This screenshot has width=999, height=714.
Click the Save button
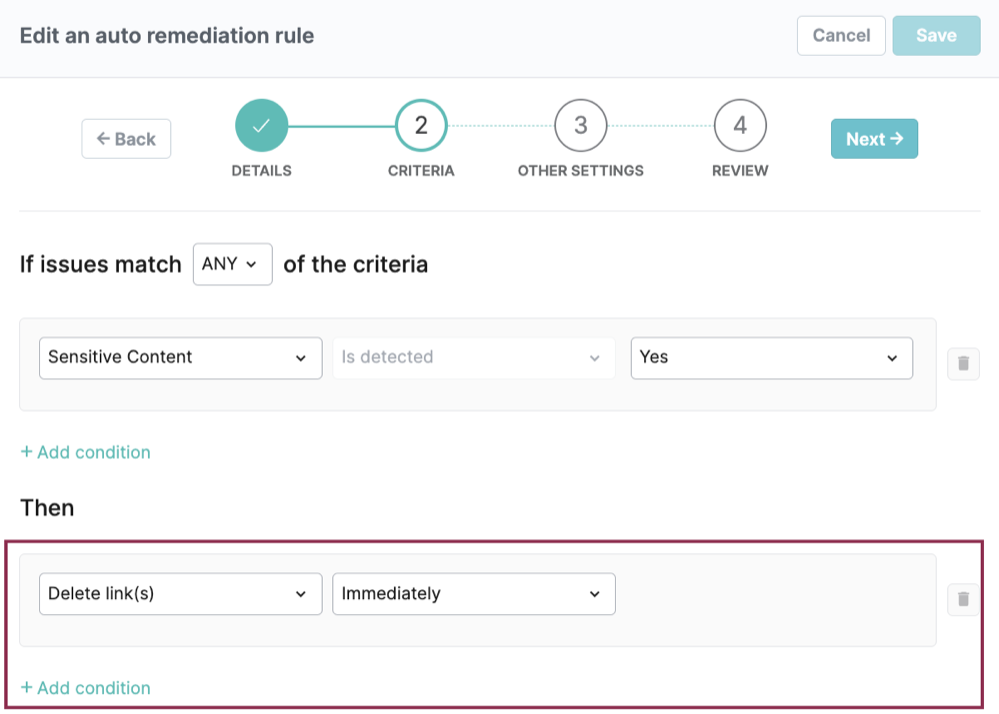[936, 36]
